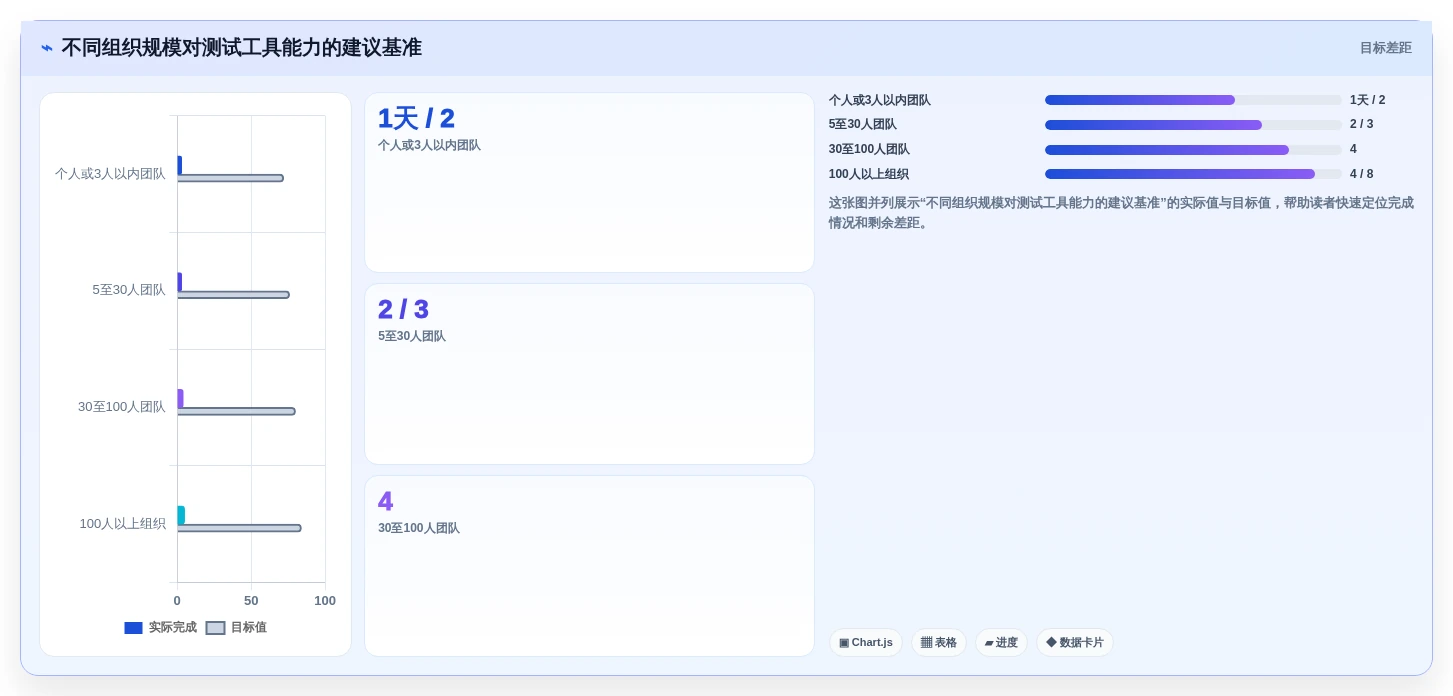This screenshot has height=696, width=1453.
Task: Select the 表格 tag
Action: (939, 642)
